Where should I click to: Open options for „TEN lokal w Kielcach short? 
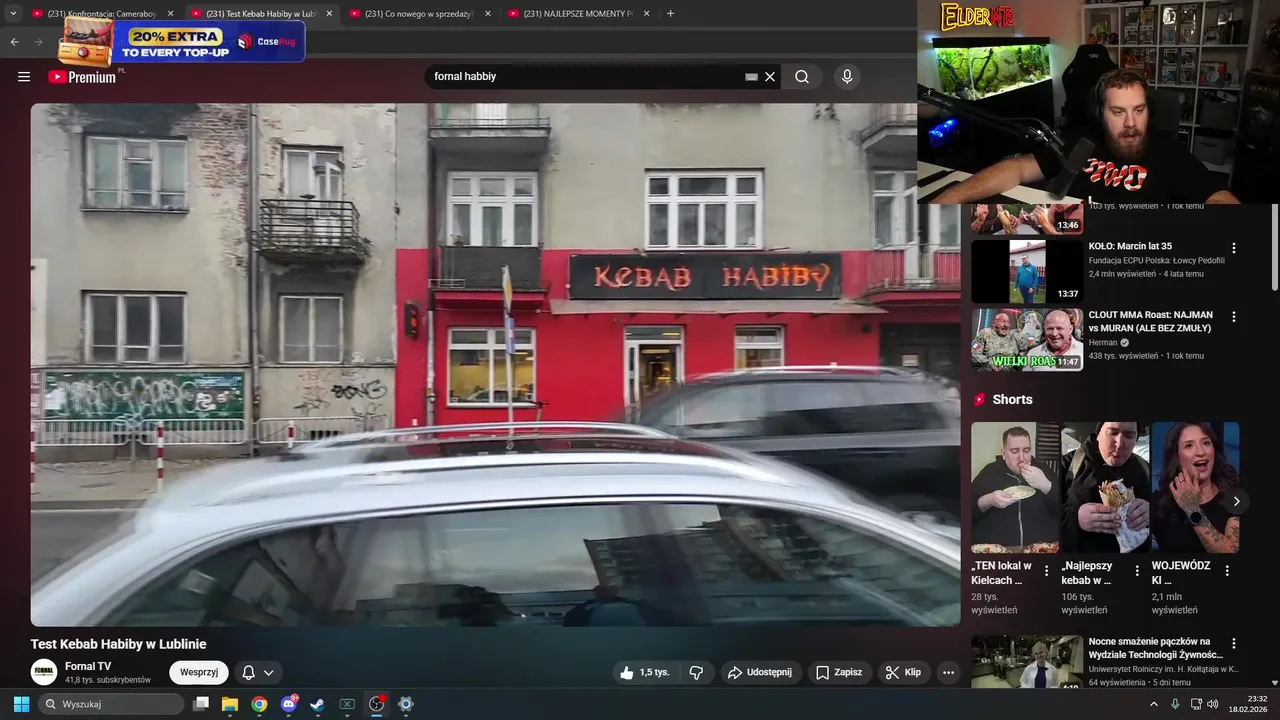[x=1047, y=571]
